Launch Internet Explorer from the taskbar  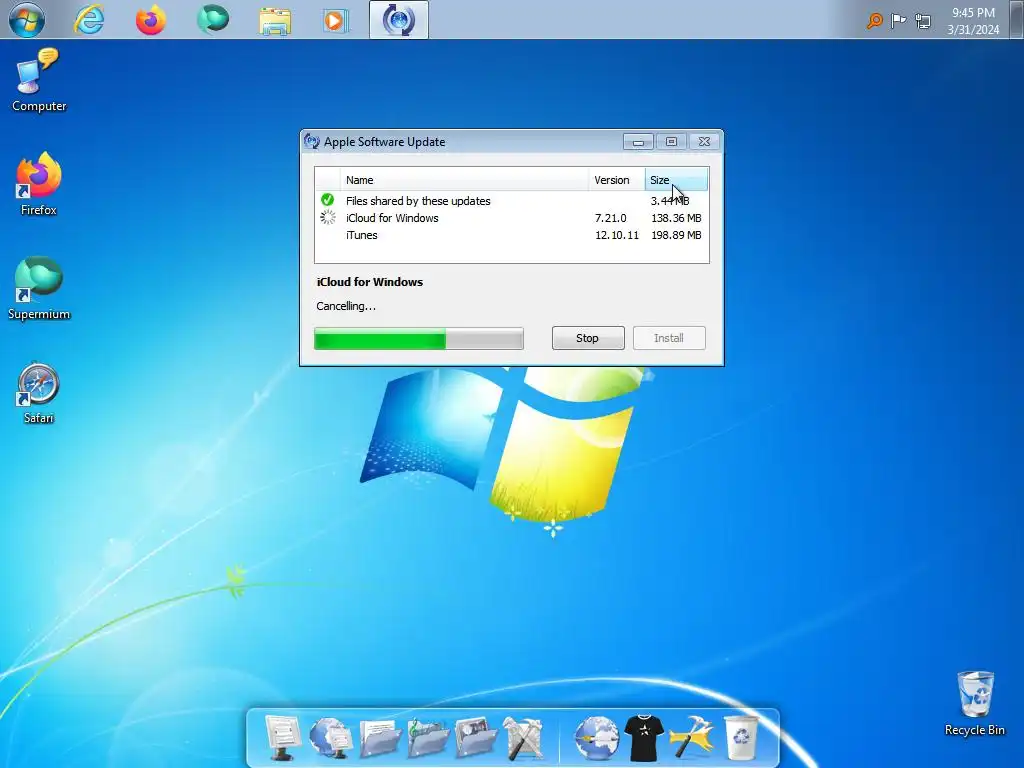[x=89, y=20]
